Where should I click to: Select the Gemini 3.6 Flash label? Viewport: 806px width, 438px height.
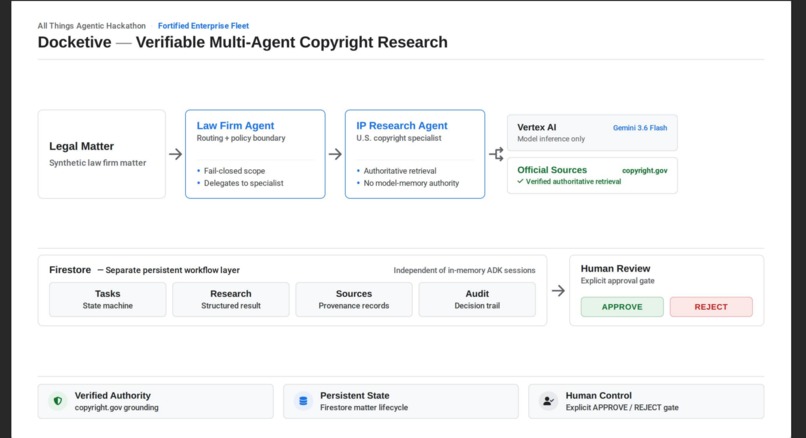coord(640,128)
